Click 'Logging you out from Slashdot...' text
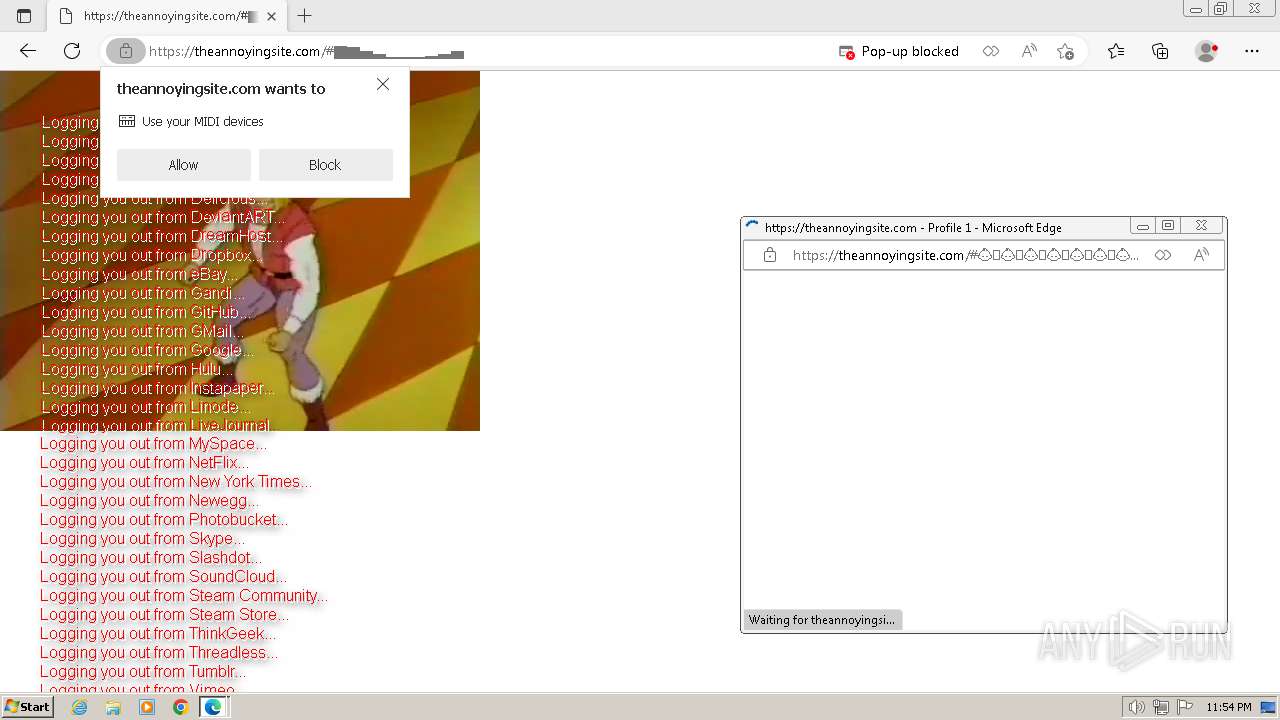This screenshot has width=1280, height=720. pyautogui.click(x=151, y=558)
